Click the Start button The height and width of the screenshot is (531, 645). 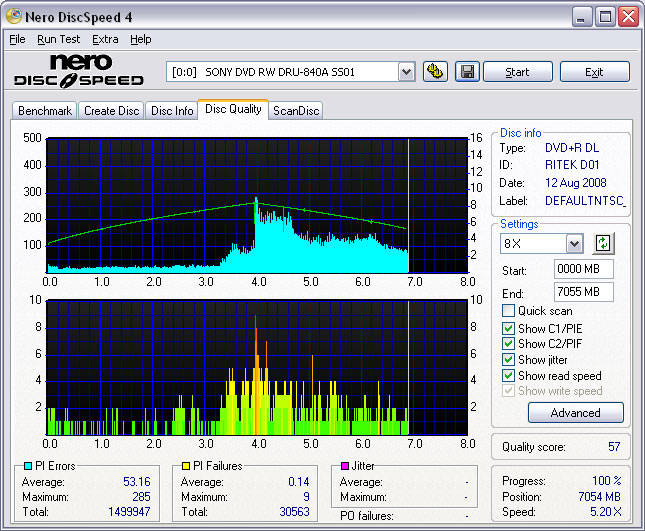pyautogui.click(x=517, y=72)
